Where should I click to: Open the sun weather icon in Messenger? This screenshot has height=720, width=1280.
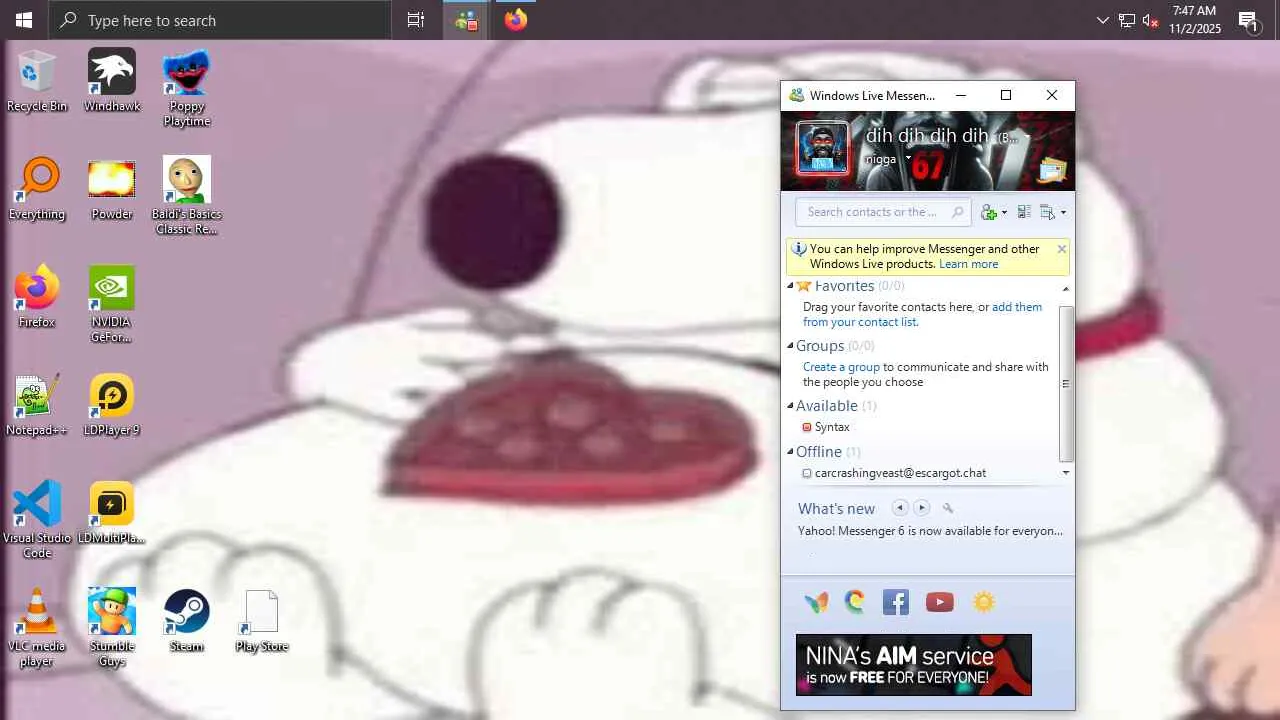(x=984, y=602)
